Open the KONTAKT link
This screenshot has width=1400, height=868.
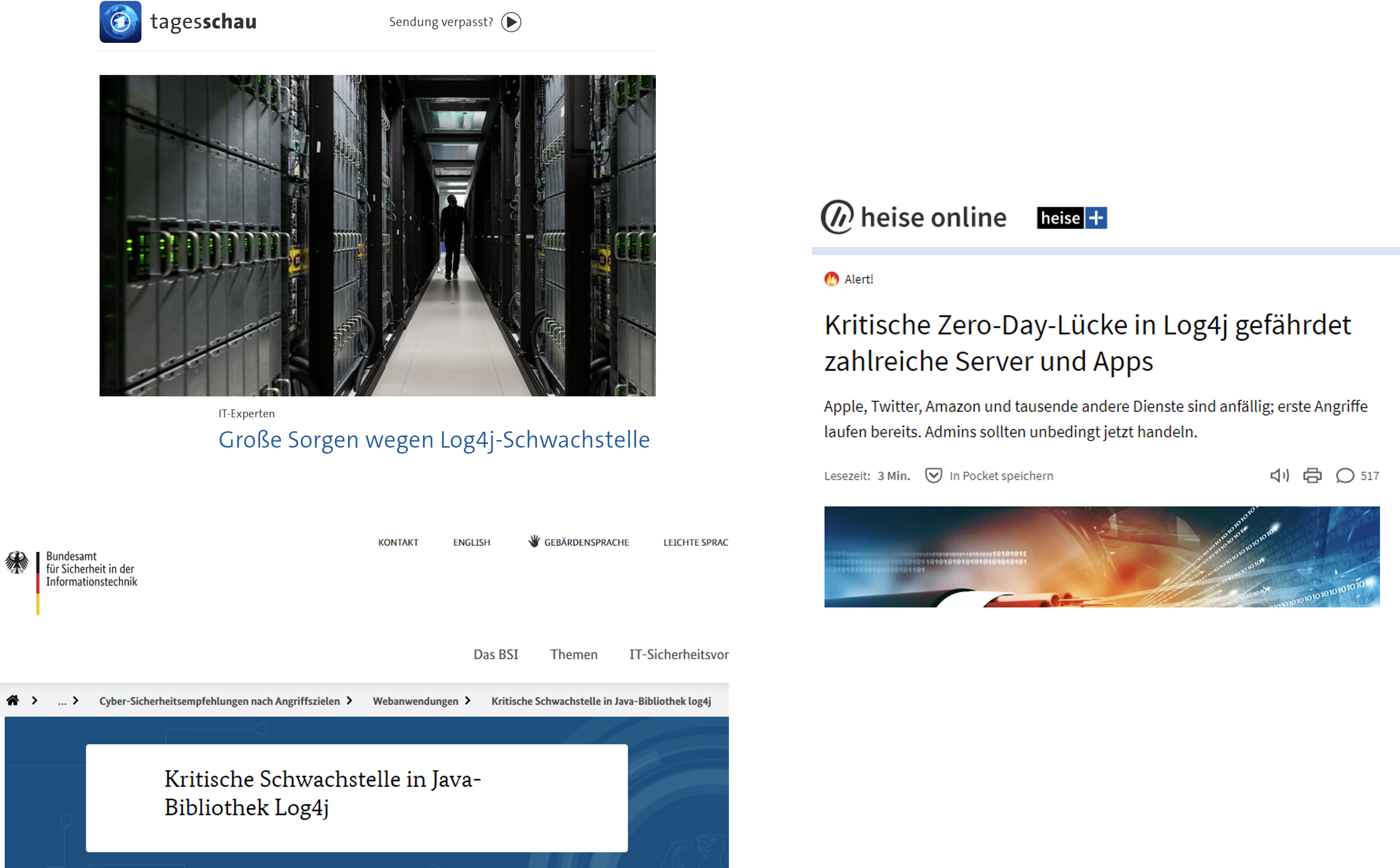tap(398, 542)
